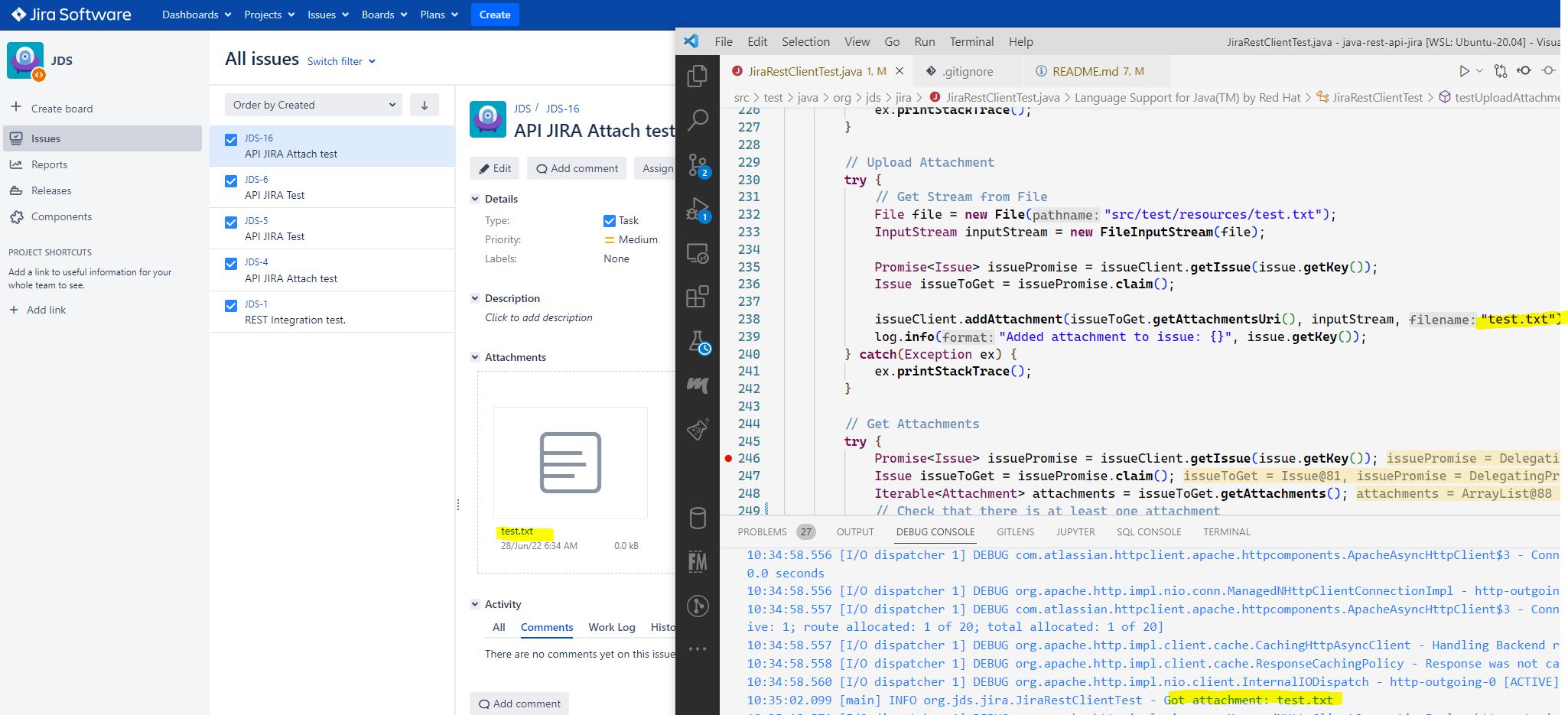1568x715 pixels.
Task: Collapse the Attachments section
Action: coord(474,357)
